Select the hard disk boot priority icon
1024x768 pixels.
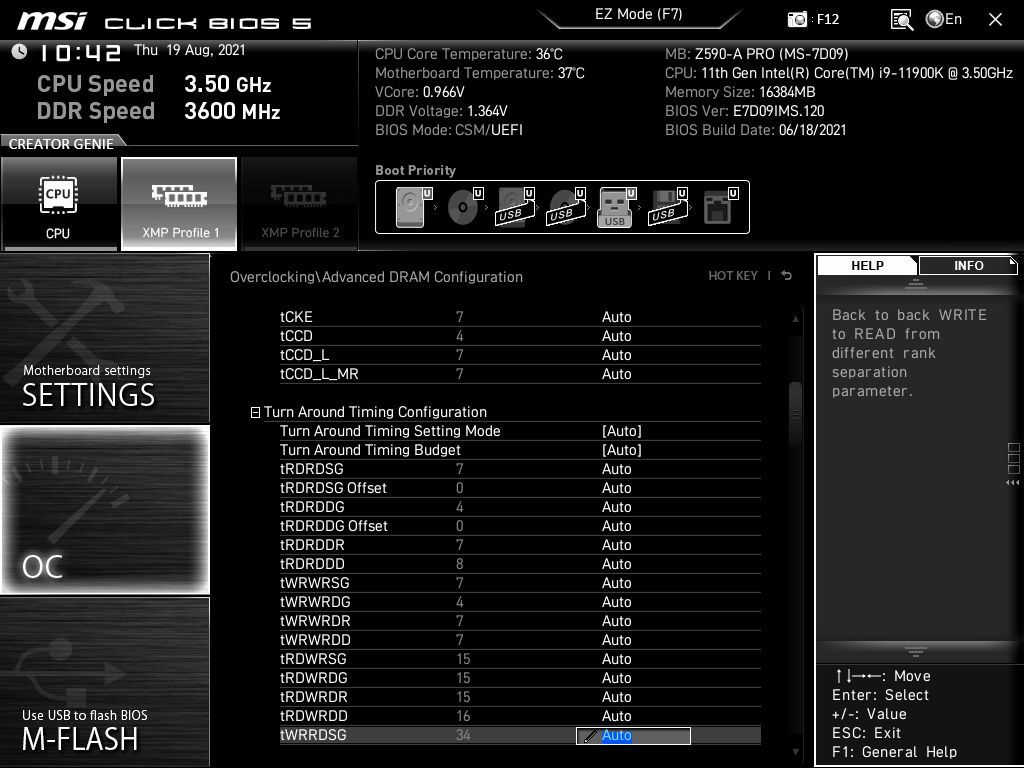tap(414, 207)
